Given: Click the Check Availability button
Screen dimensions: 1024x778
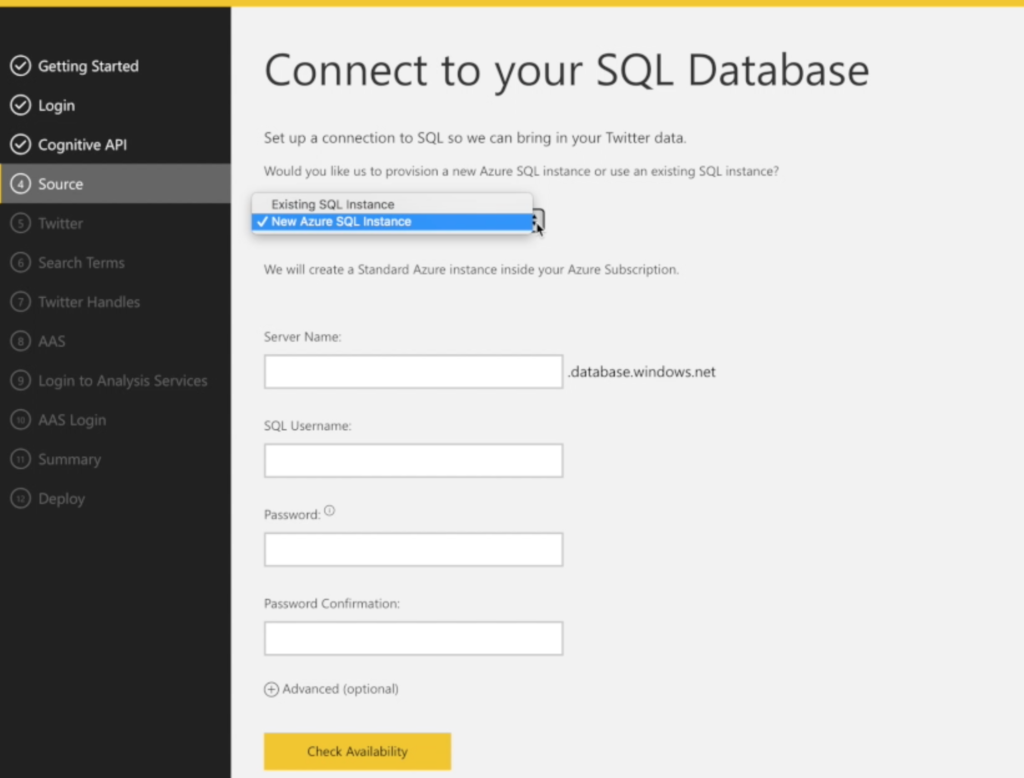Looking at the screenshot, I should coord(357,751).
